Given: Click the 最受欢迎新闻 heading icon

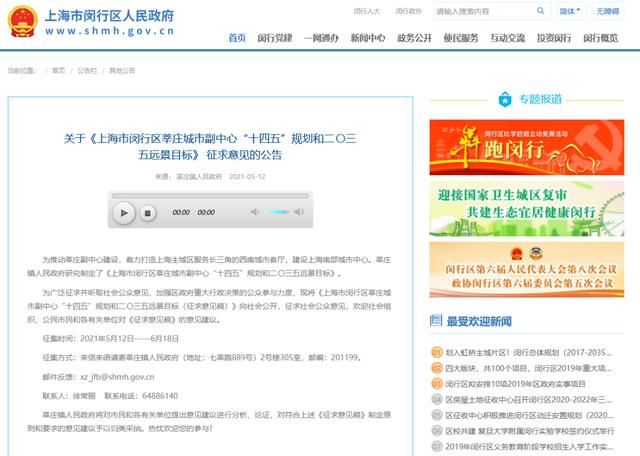Looking at the screenshot, I should pos(436,320).
